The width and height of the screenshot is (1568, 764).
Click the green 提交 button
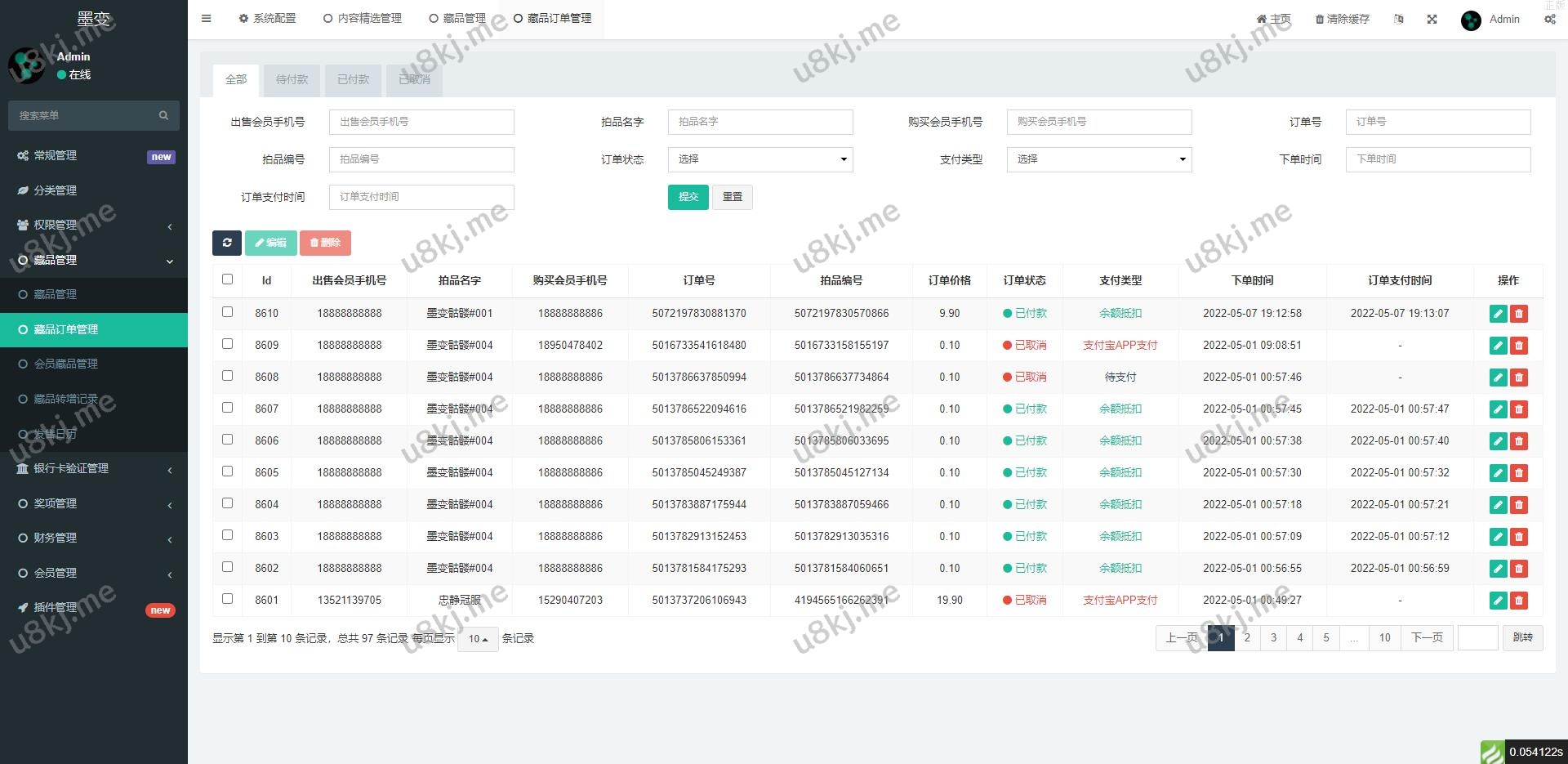point(688,197)
